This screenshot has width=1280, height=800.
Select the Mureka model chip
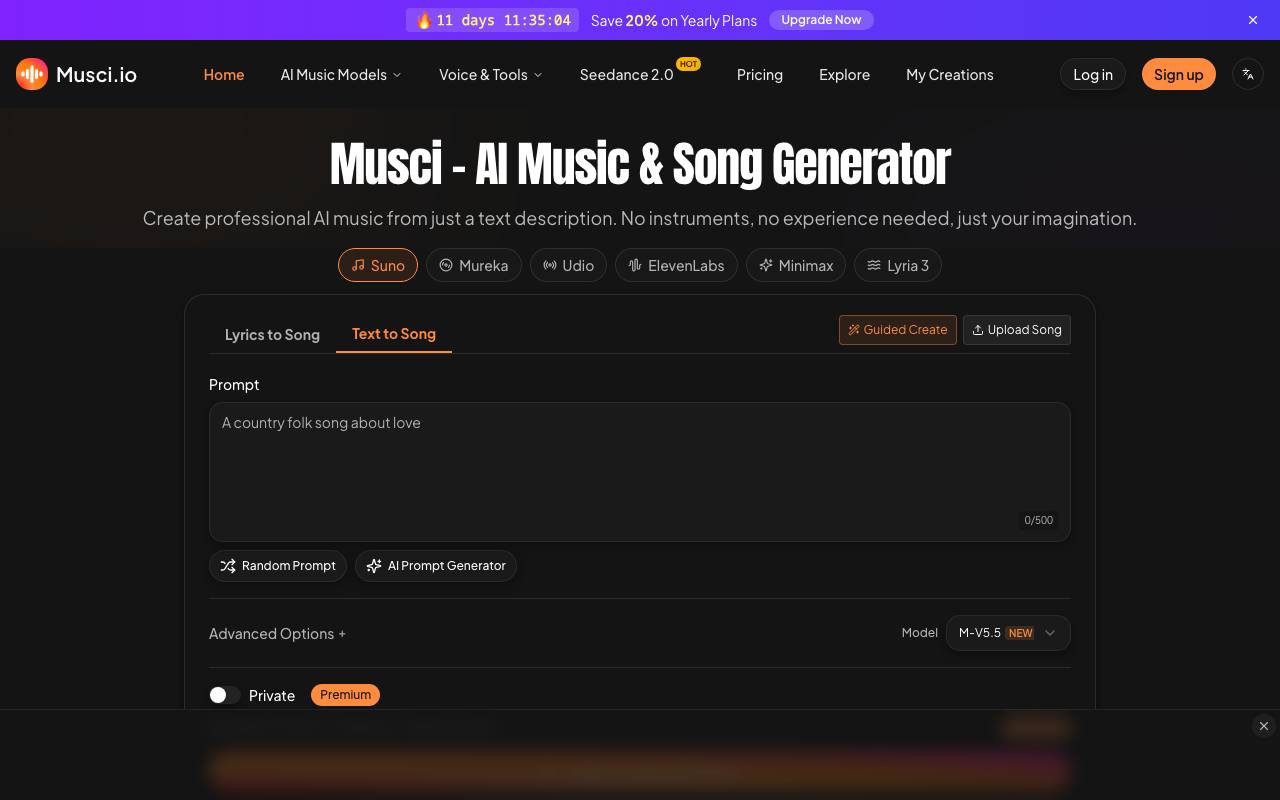474,265
